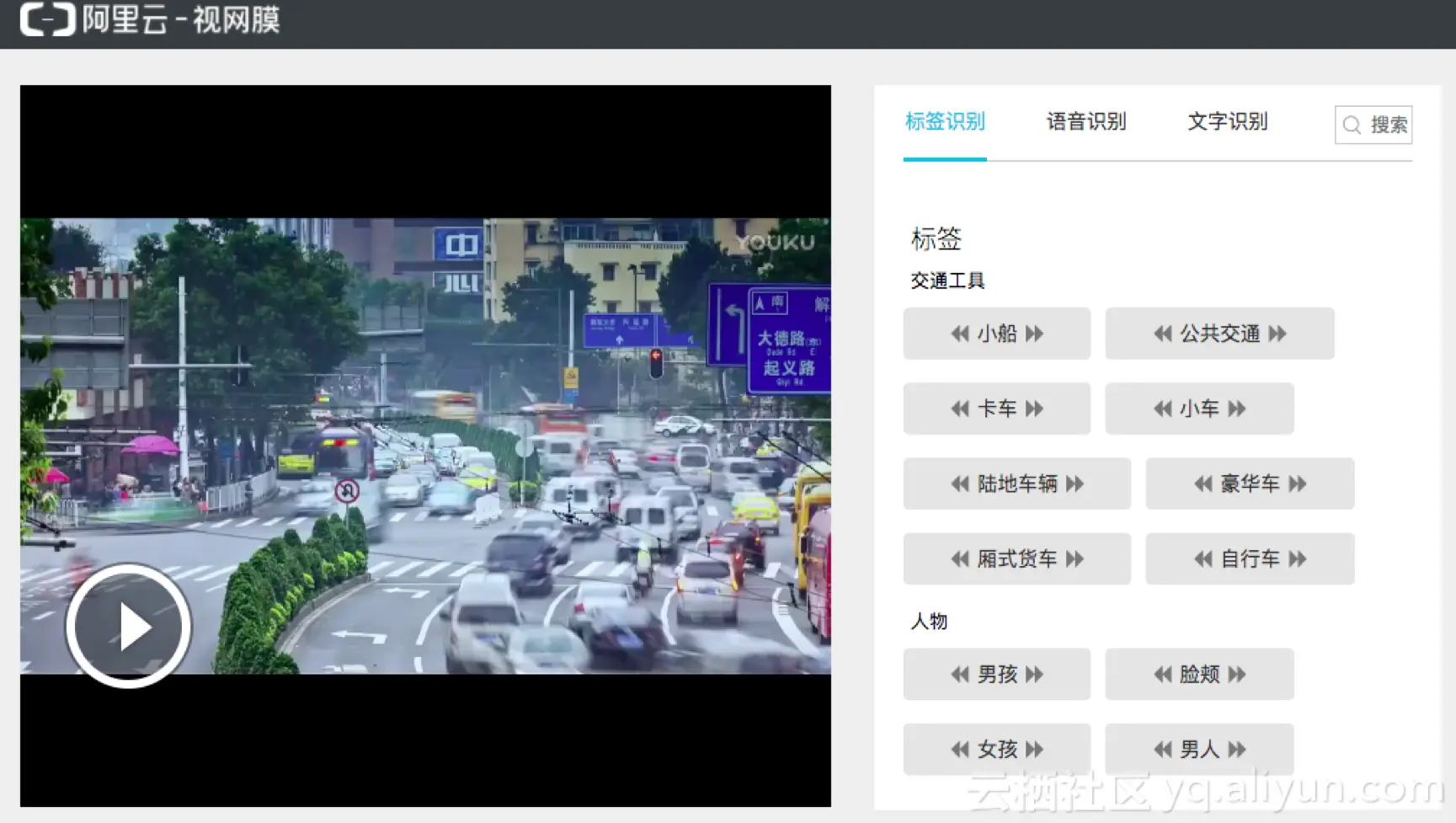Previous 自行车 segment arrows

(x=1203, y=558)
